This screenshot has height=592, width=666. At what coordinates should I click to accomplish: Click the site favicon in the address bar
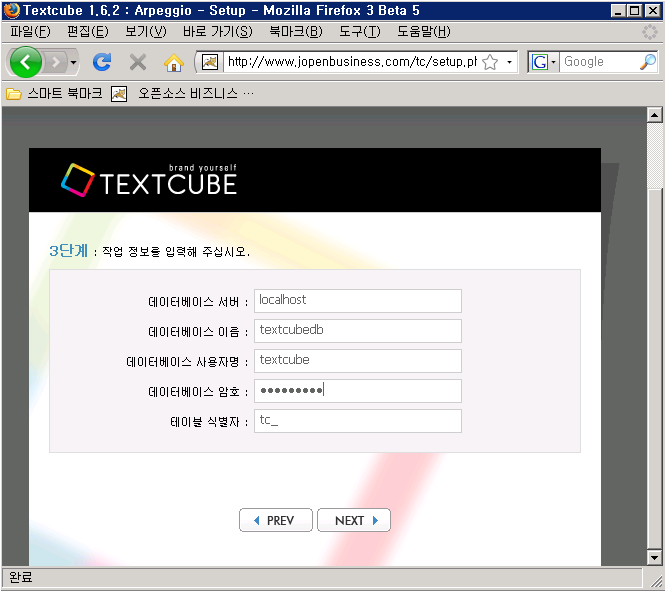coord(210,62)
